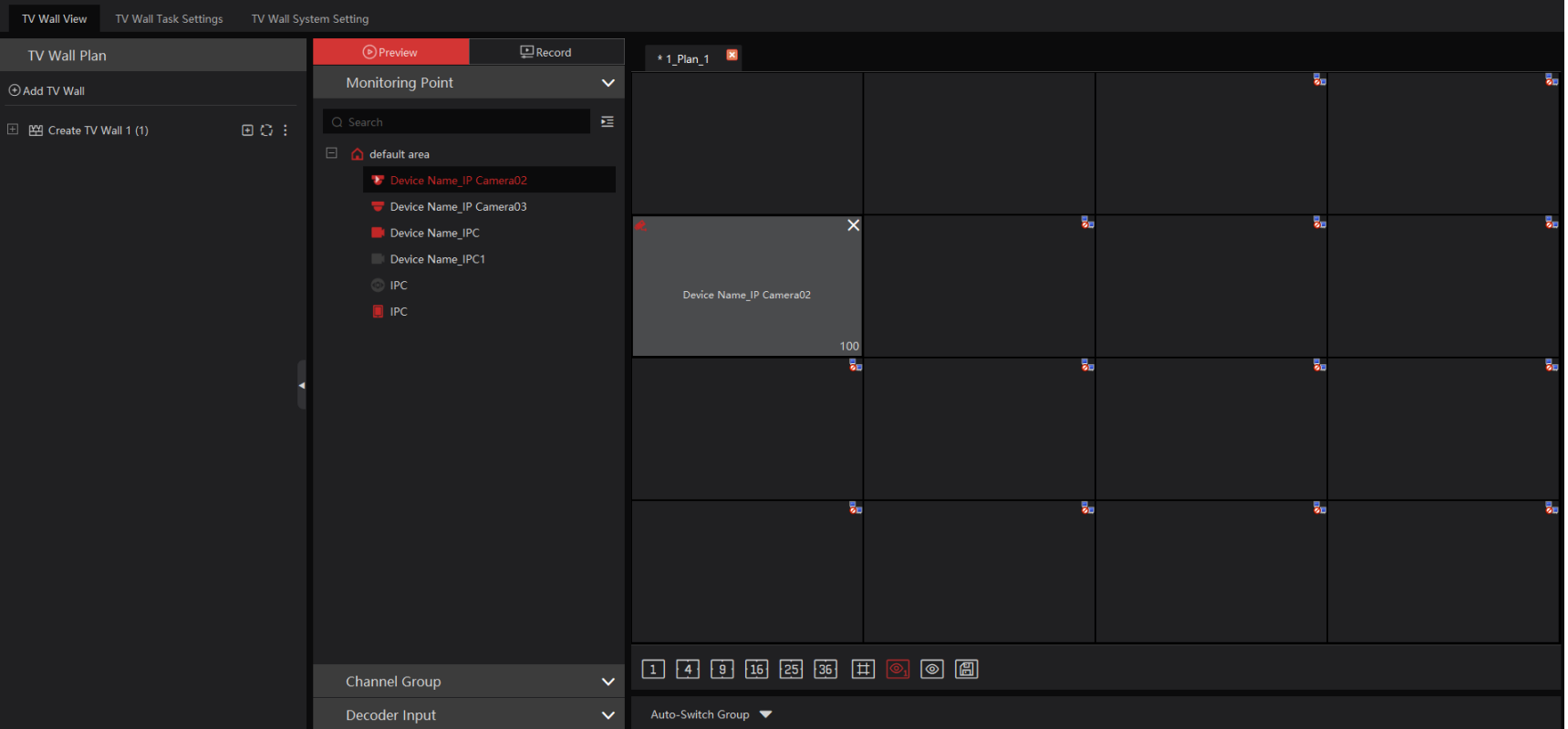Select the 36-window split layout
1568x729 pixels.
[826, 670]
